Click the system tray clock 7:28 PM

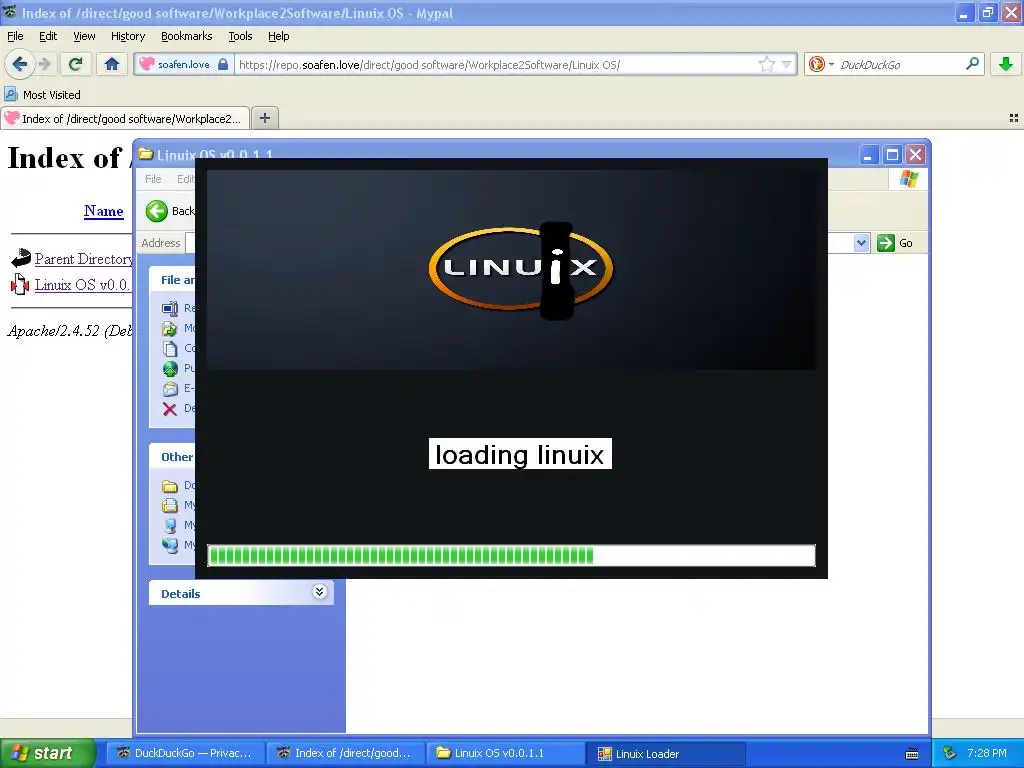pos(987,753)
